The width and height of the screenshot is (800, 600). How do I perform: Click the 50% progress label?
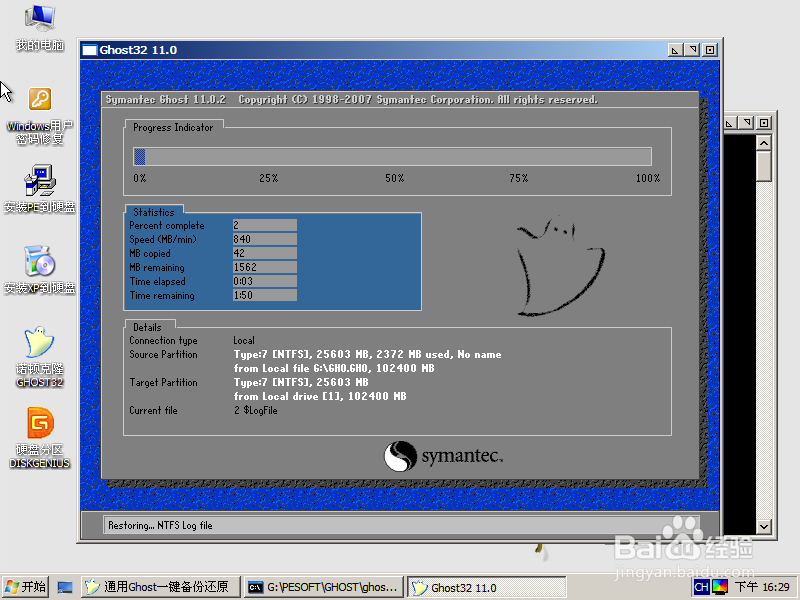(394, 178)
